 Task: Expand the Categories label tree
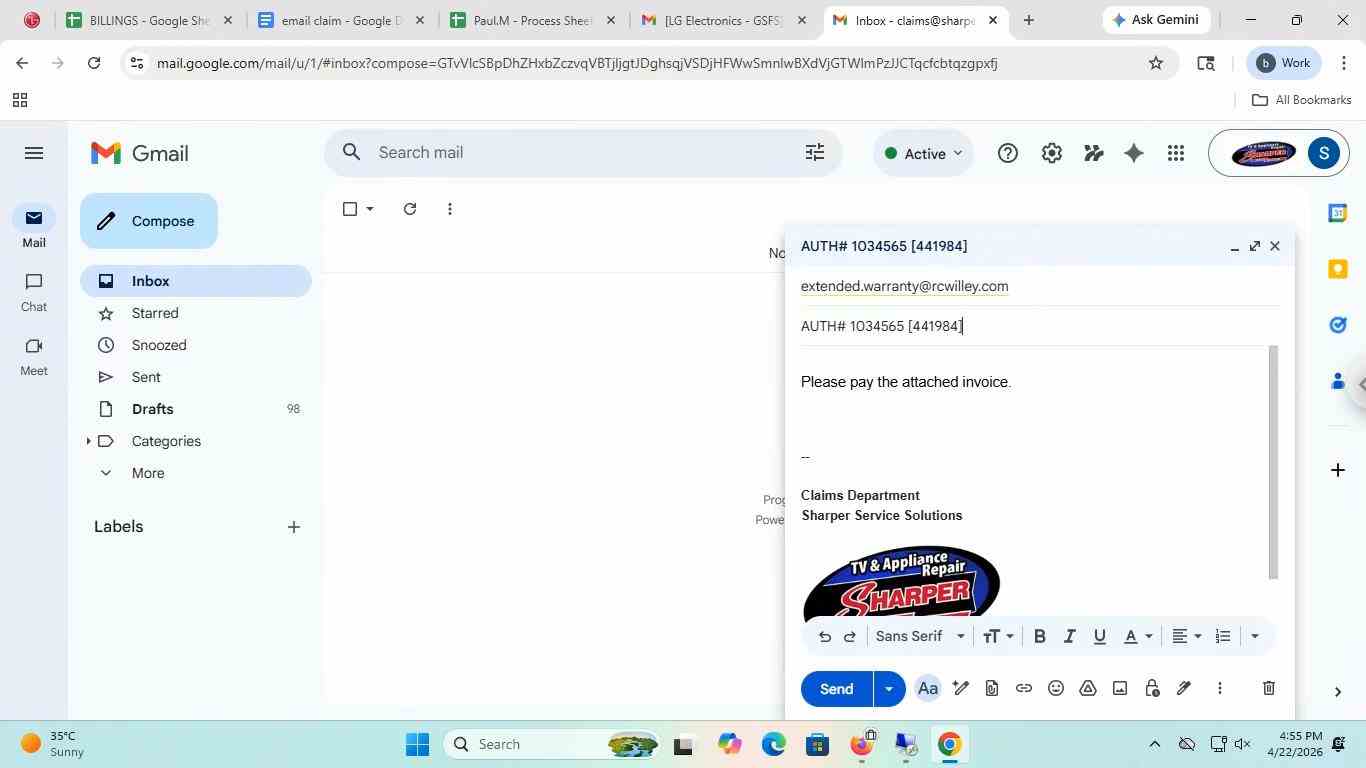(88, 441)
